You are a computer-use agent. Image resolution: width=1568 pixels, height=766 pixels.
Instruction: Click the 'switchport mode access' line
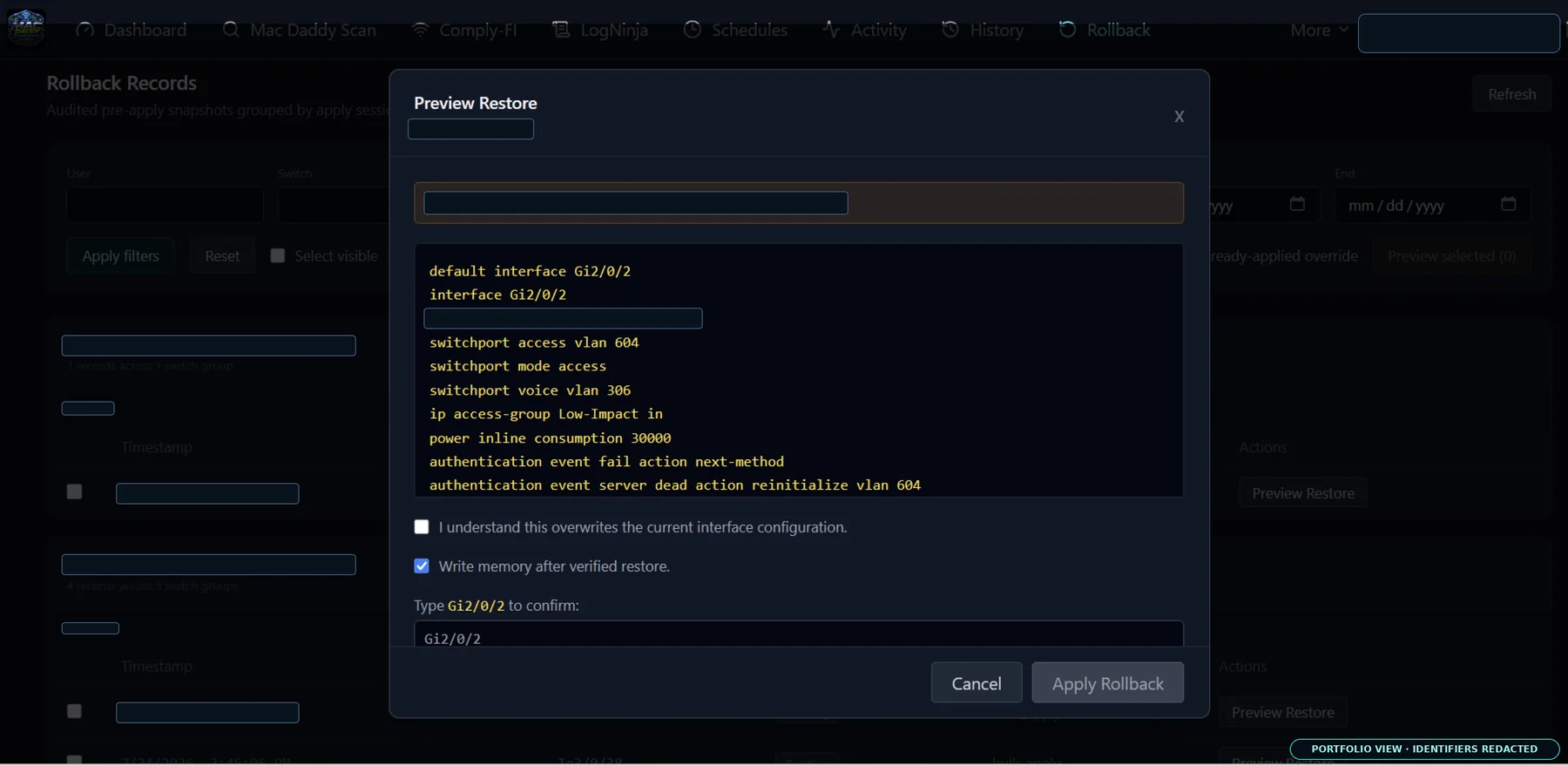[517, 366]
